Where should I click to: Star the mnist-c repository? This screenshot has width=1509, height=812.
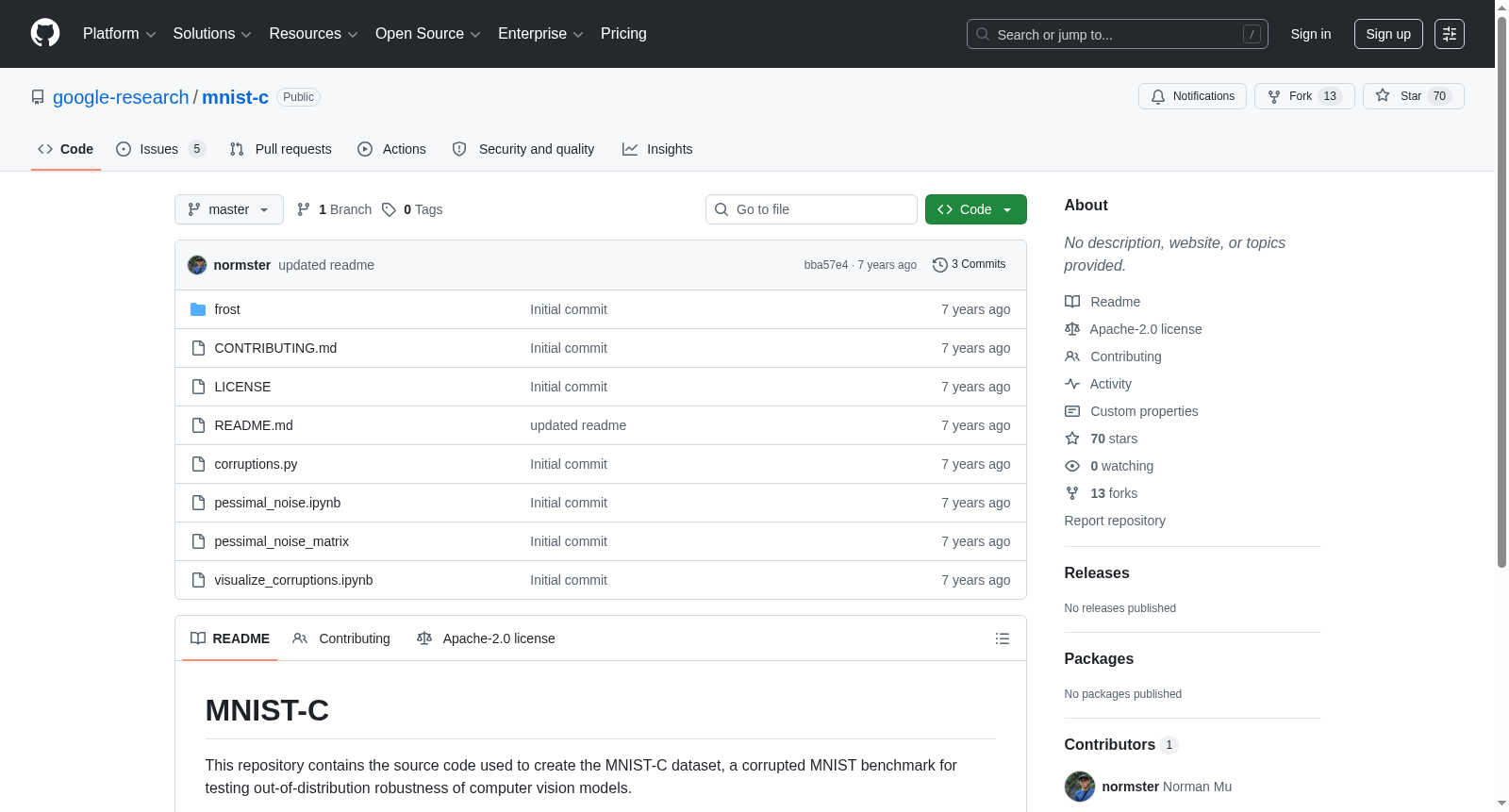click(x=1414, y=96)
